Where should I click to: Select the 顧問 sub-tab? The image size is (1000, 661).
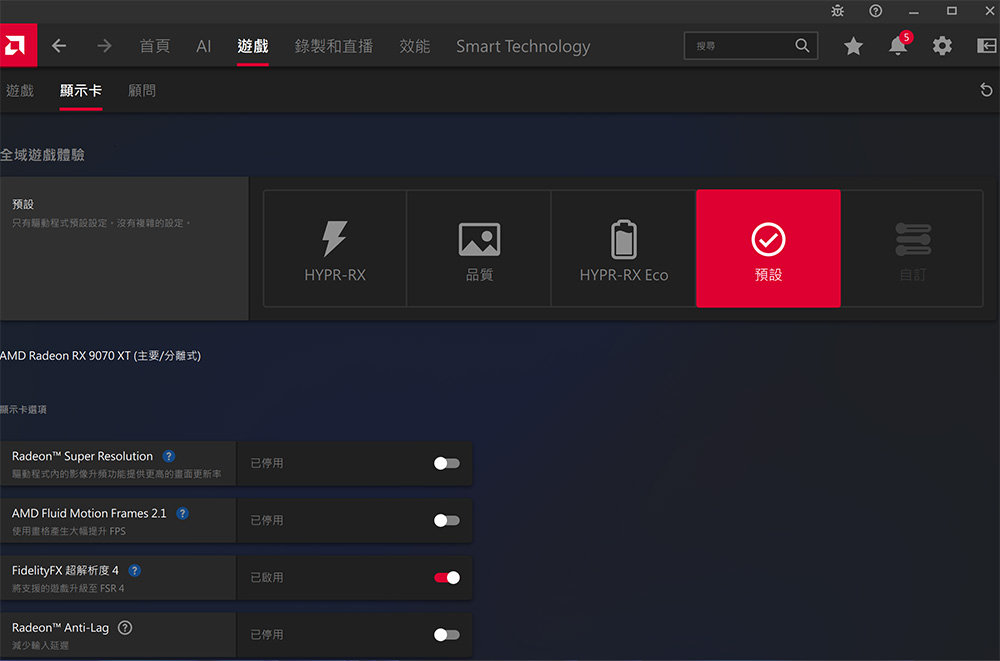pos(142,91)
